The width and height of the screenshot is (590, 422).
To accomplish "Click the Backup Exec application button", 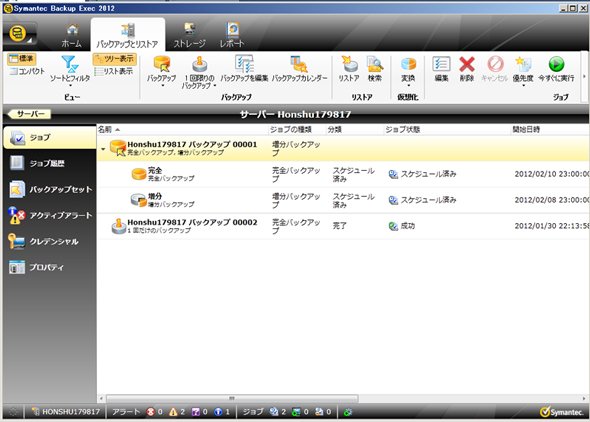I will [x=20, y=34].
